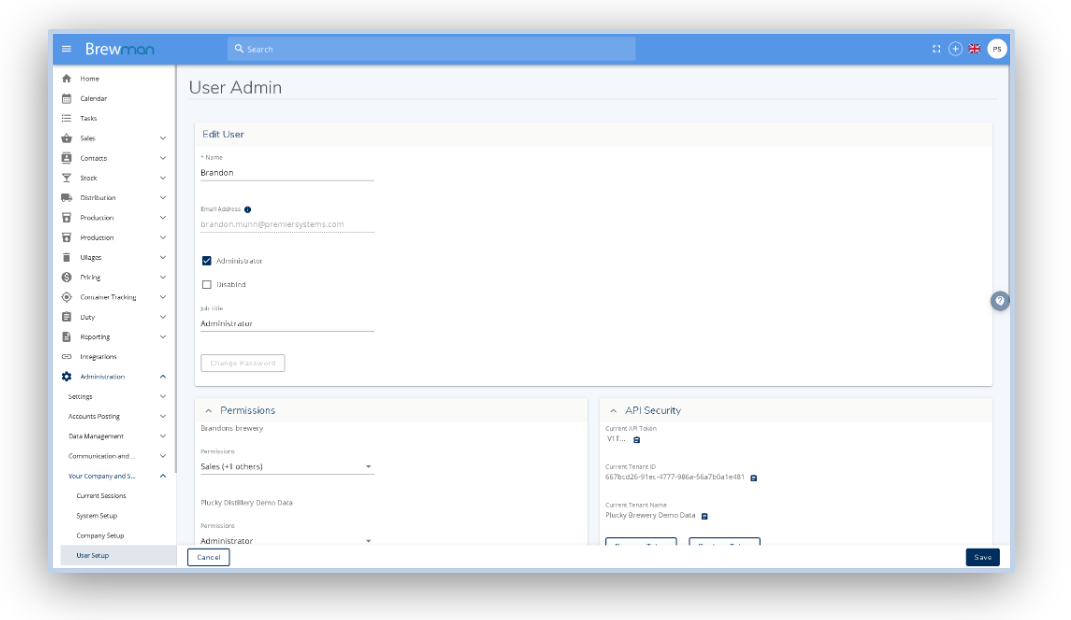Click the Email Address info icon

247,209
